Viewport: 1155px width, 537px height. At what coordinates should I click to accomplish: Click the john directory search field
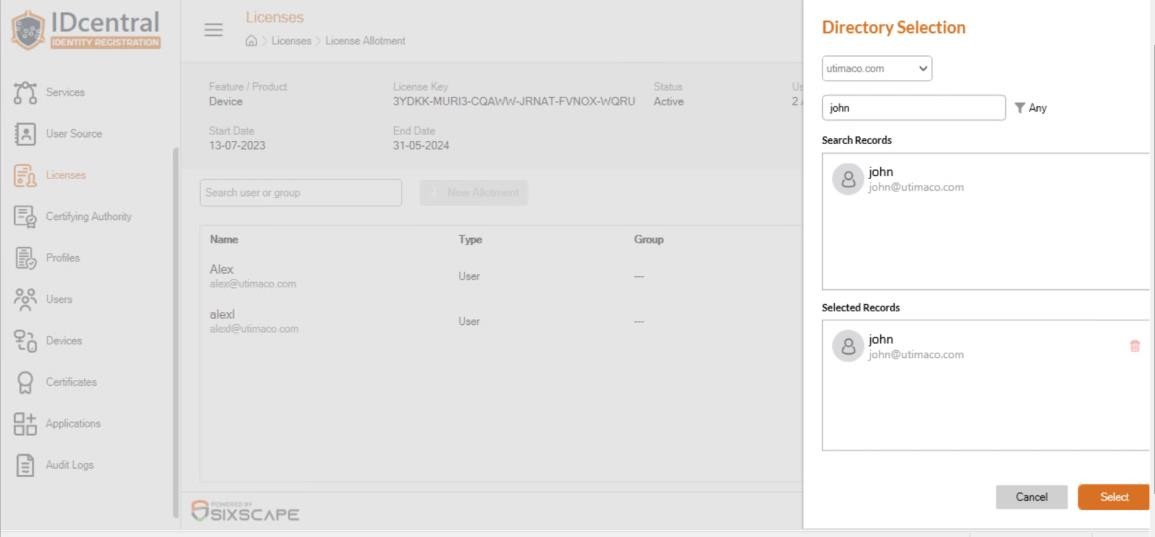(x=913, y=108)
